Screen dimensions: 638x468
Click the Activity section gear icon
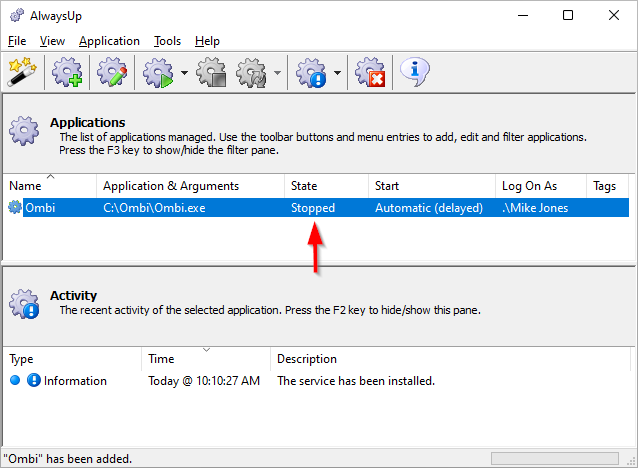(24, 304)
